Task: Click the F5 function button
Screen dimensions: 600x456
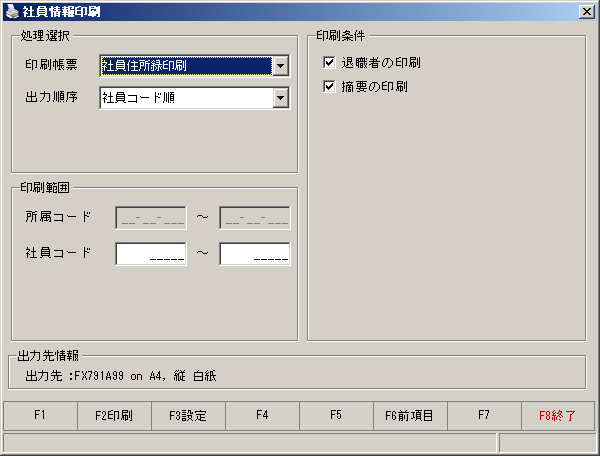Action: tap(336, 415)
